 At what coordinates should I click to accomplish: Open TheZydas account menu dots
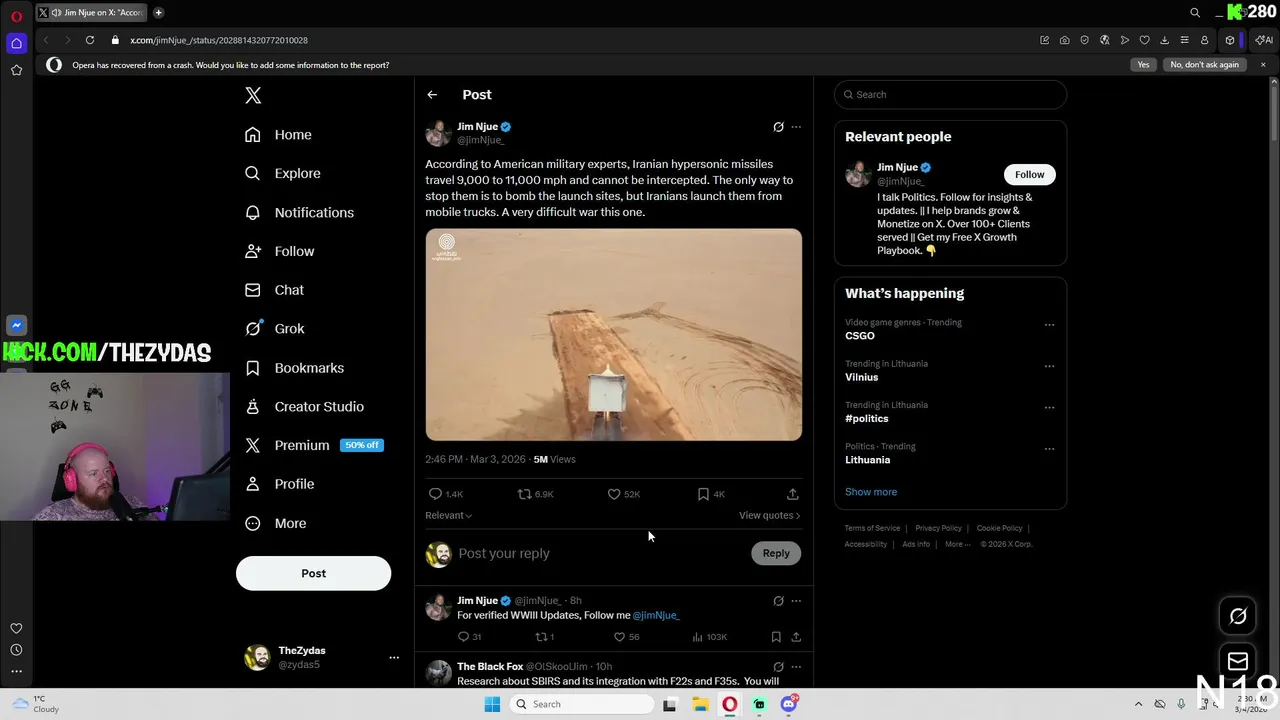coord(394,658)
